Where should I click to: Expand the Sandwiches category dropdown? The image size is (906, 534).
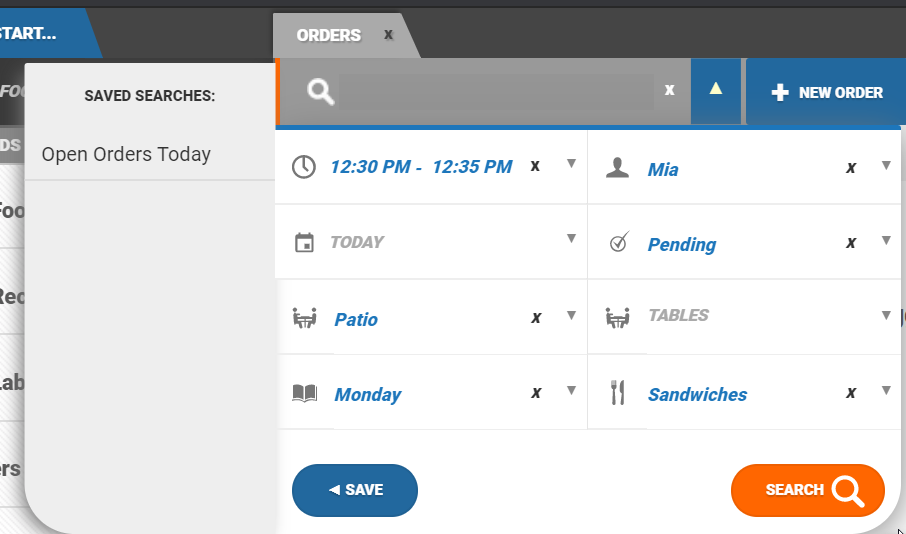tap(886, 391)
